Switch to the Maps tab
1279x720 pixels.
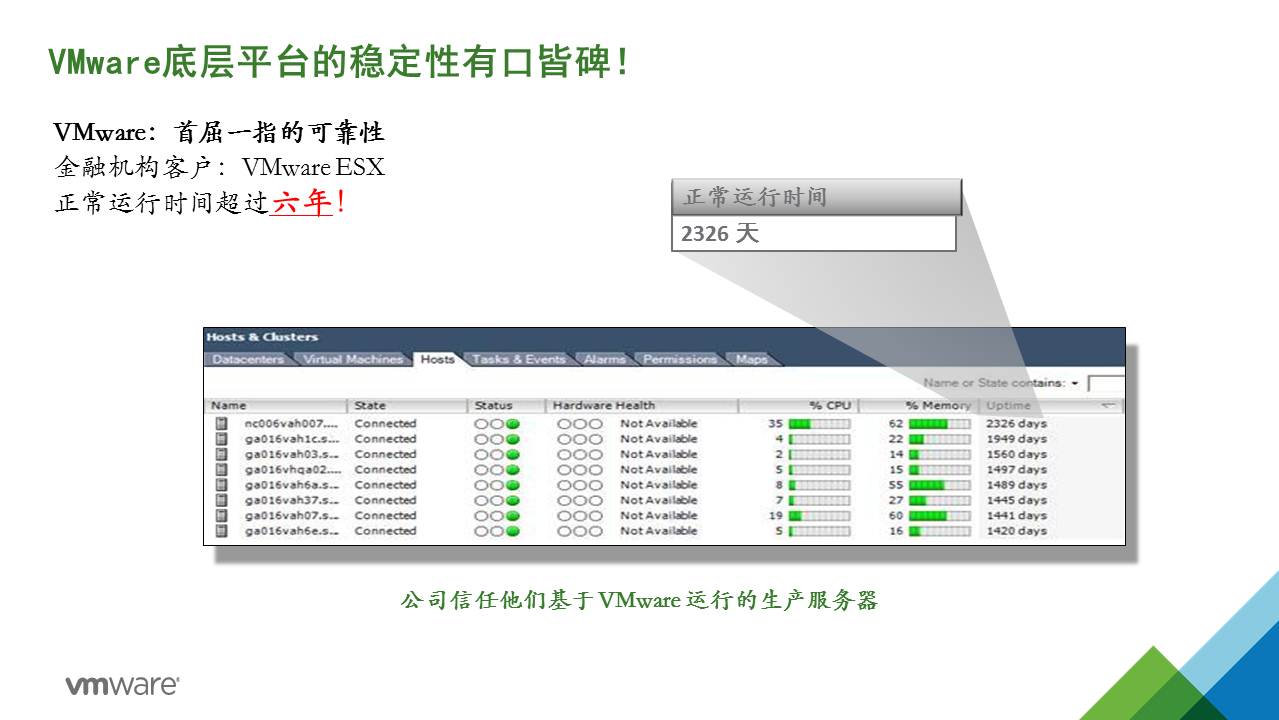point(752,359)
